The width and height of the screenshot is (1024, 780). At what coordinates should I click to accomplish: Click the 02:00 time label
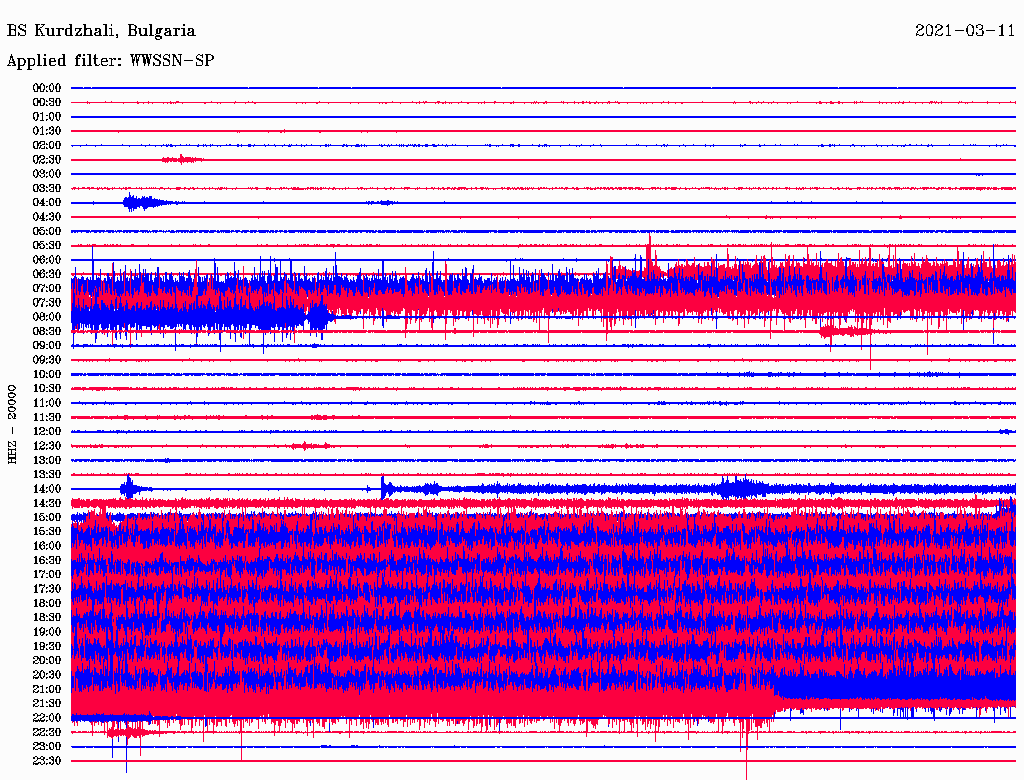pyautogui.click(x=47, y=145)
